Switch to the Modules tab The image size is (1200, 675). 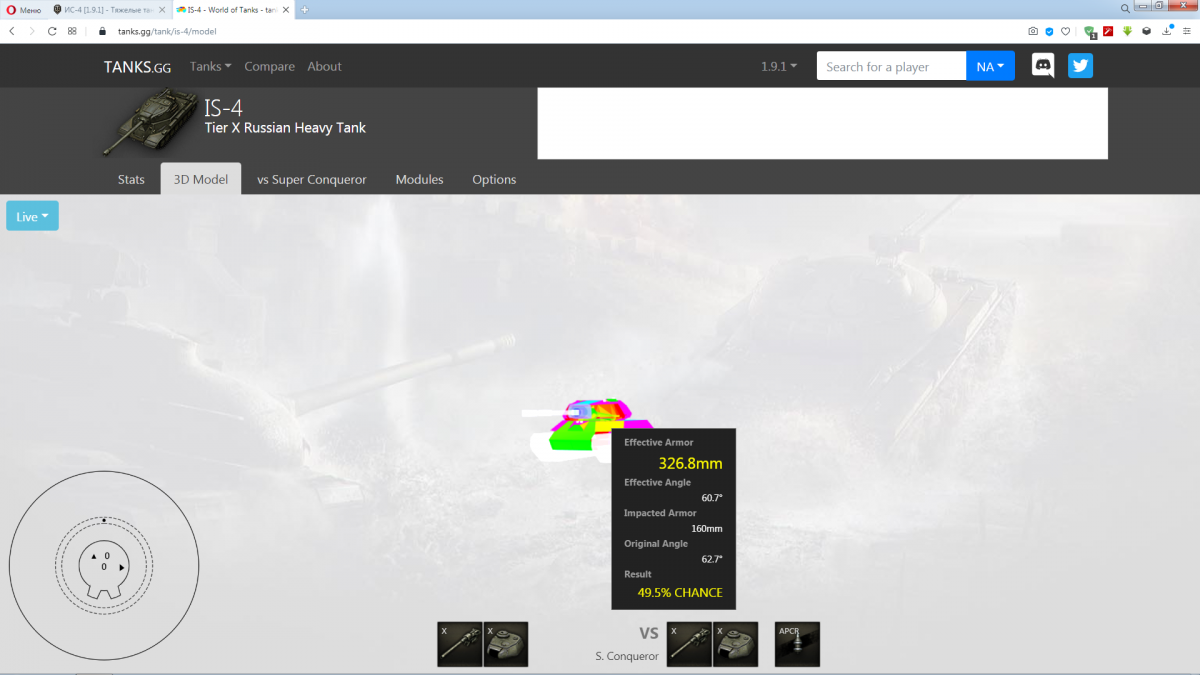click(419, 180)
